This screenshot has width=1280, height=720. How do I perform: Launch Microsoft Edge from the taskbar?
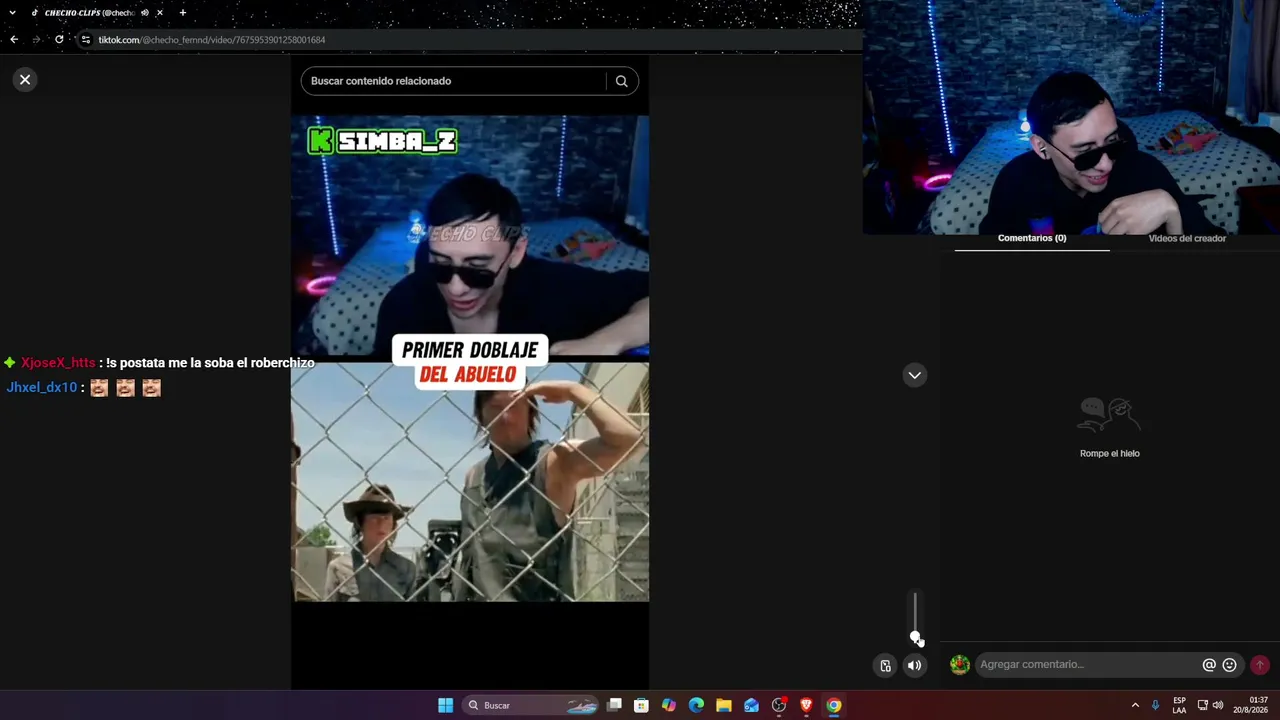tap(696, 705)
